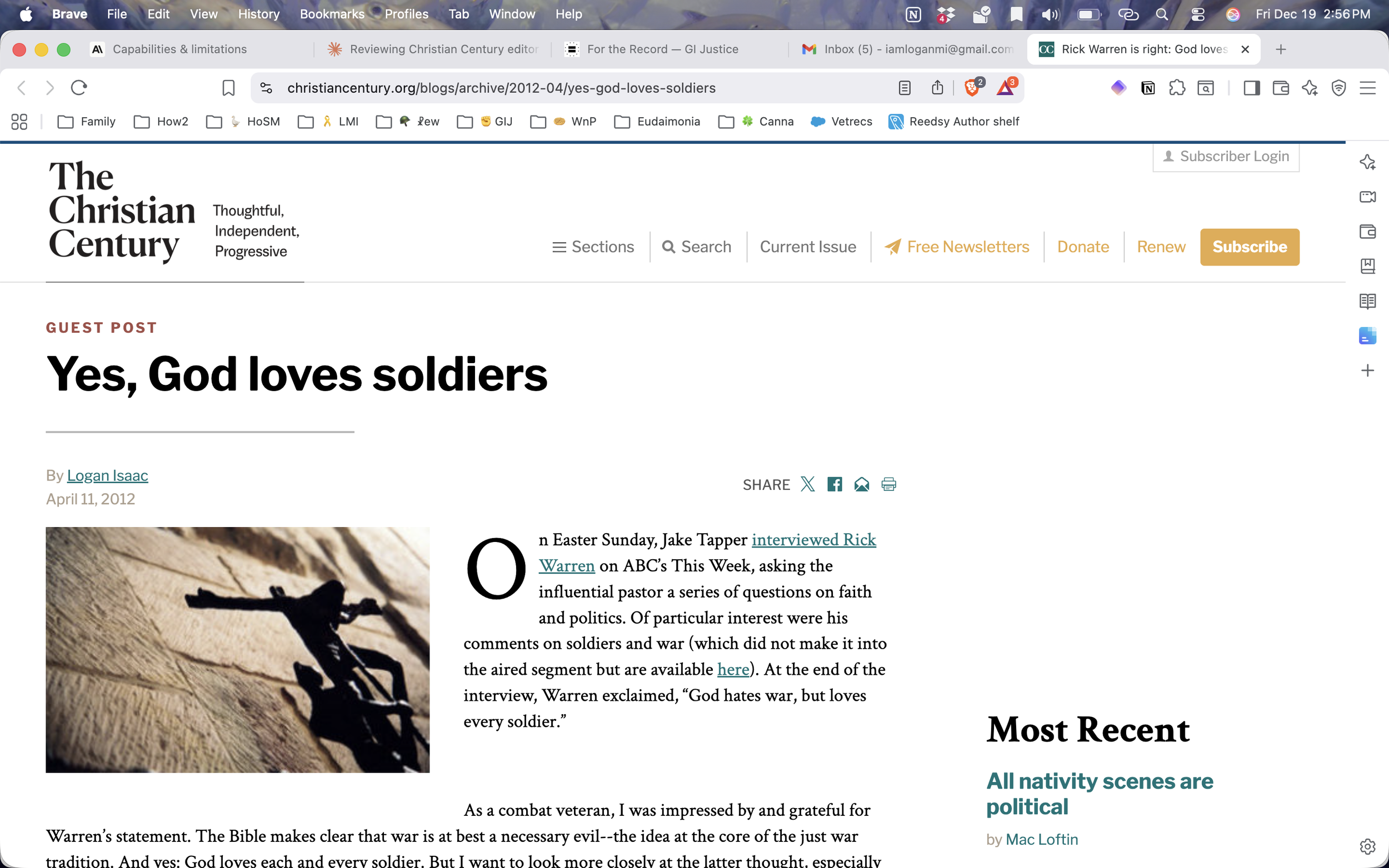
Task: Click the address bar URL field
Action: [x=501, y=88]
